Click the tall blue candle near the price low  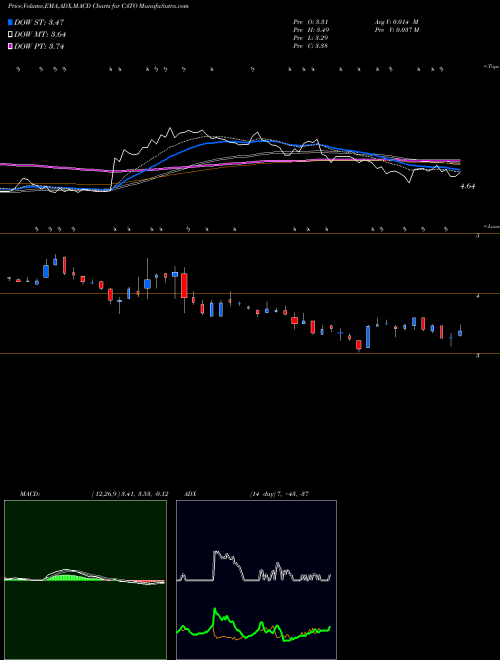(368, 337)
